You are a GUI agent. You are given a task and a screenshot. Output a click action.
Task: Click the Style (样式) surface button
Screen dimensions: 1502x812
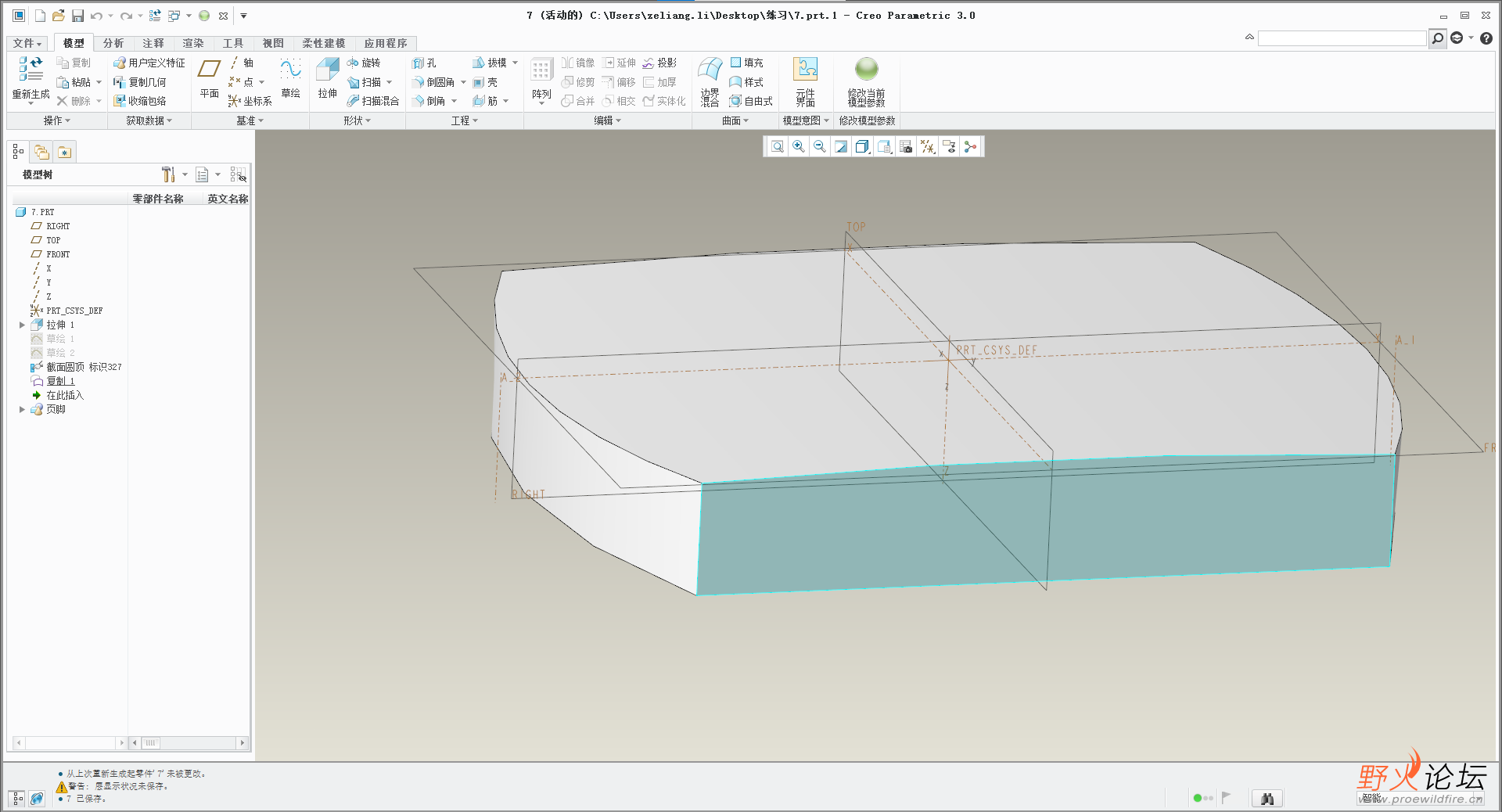(x=746, y=82)
